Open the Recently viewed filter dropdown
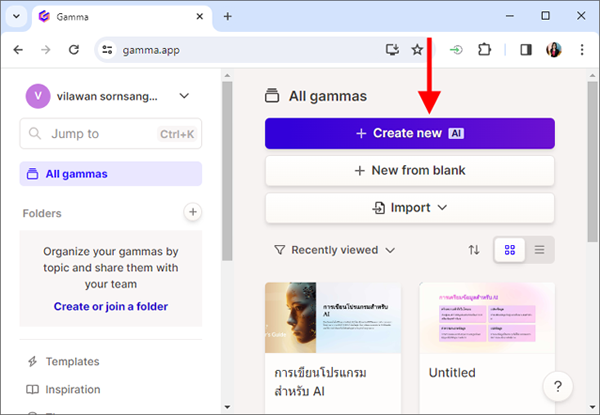This screenshot has width=600, height=415. pyautogui.click(x=334, y=250)
